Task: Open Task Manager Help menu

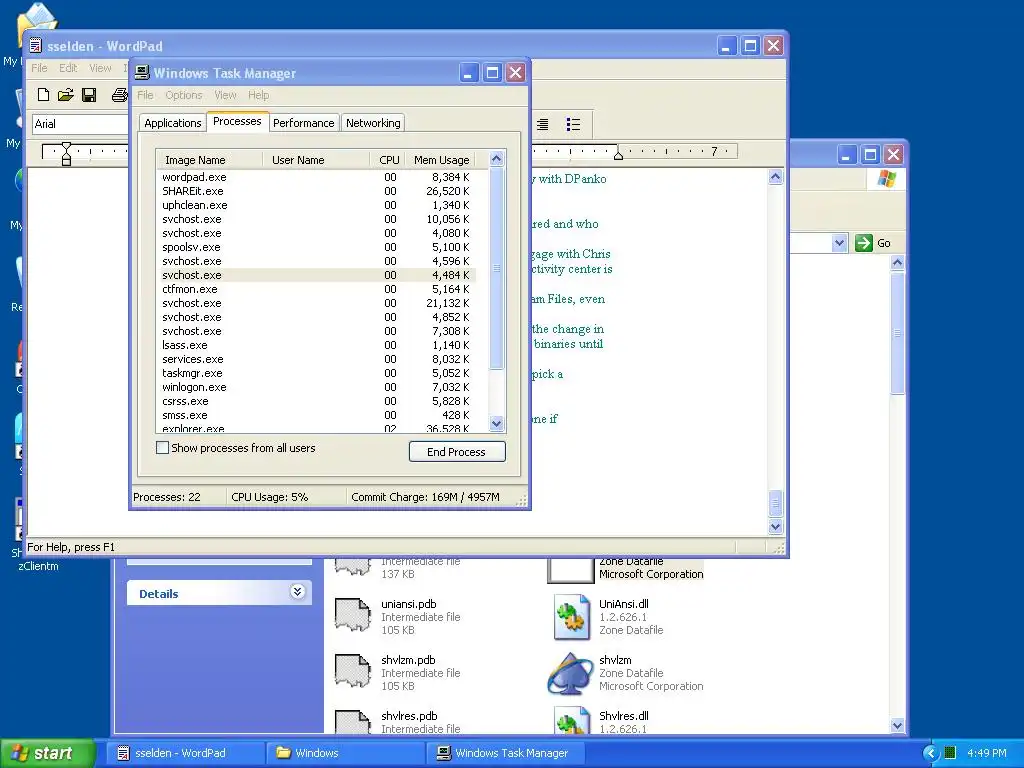Action: click(258, 95)
